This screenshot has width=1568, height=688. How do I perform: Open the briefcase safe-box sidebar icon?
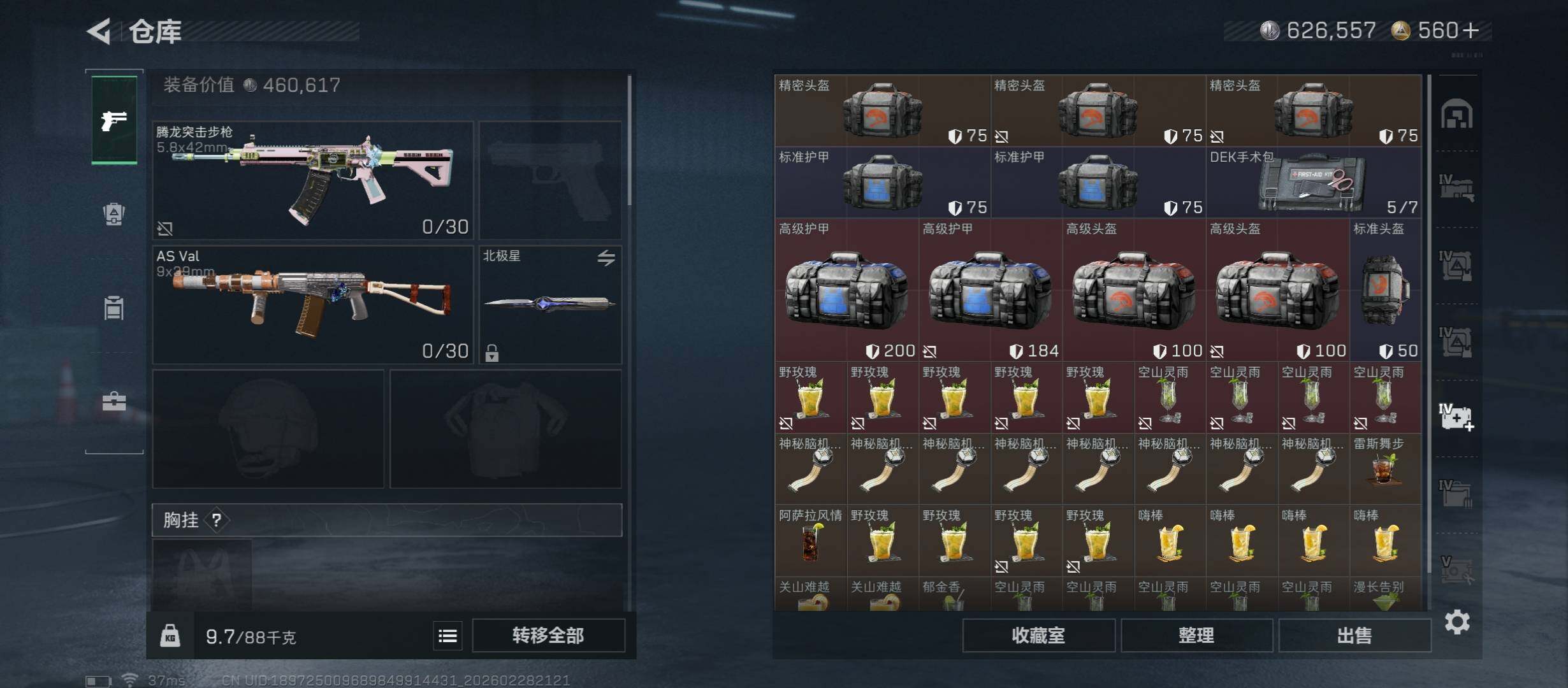click(114, 402)
